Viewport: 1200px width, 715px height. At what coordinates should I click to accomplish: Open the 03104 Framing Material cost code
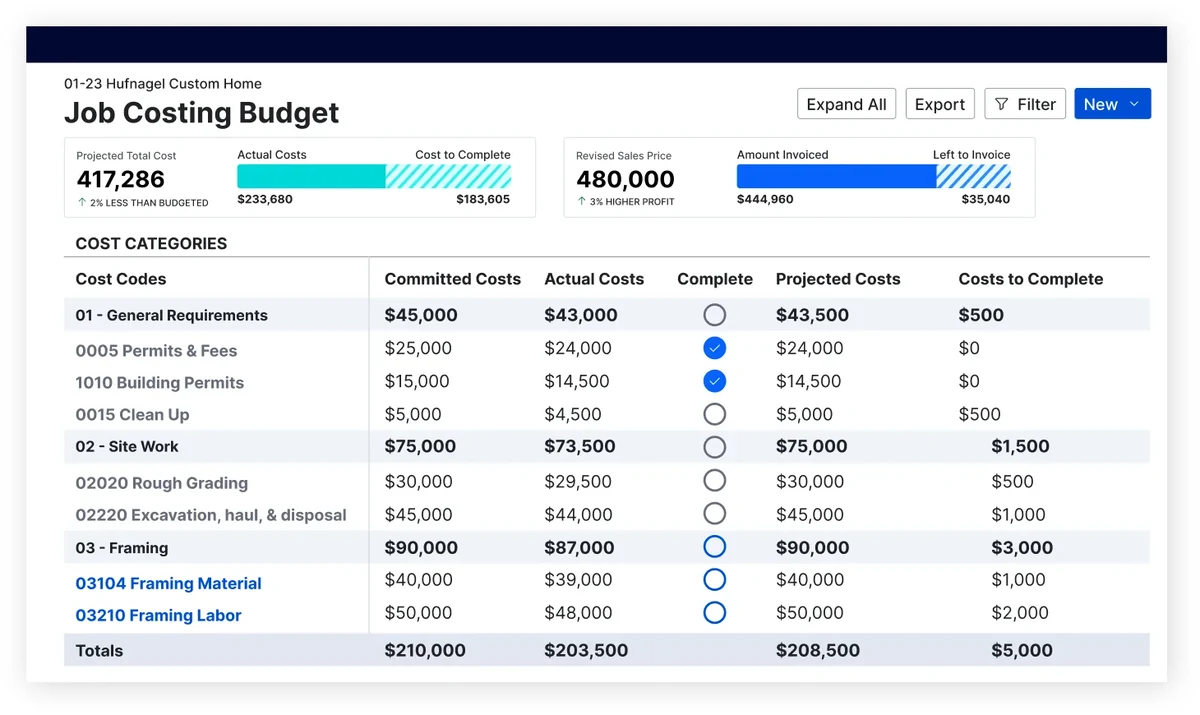168,582
